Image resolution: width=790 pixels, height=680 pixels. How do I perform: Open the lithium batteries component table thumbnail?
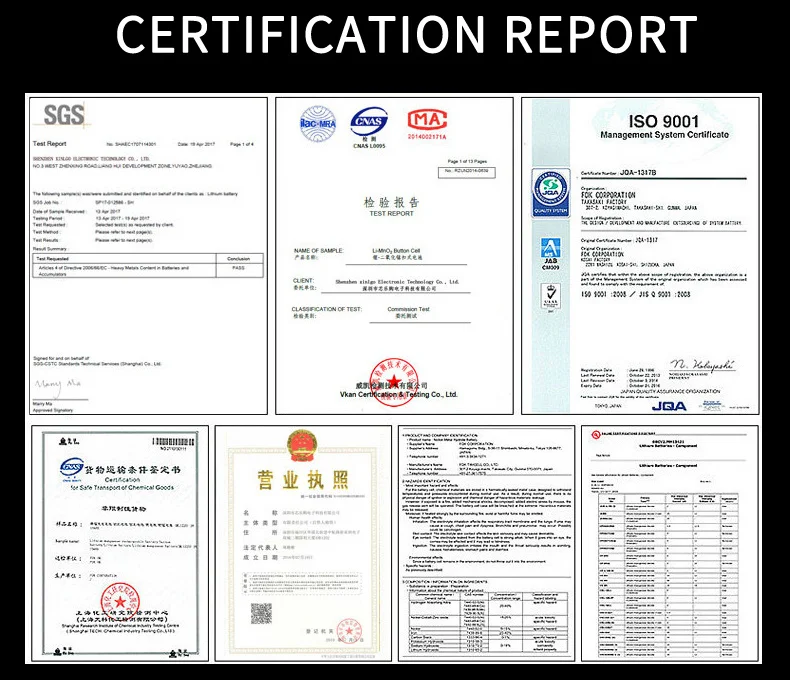(x=670, y=543)
